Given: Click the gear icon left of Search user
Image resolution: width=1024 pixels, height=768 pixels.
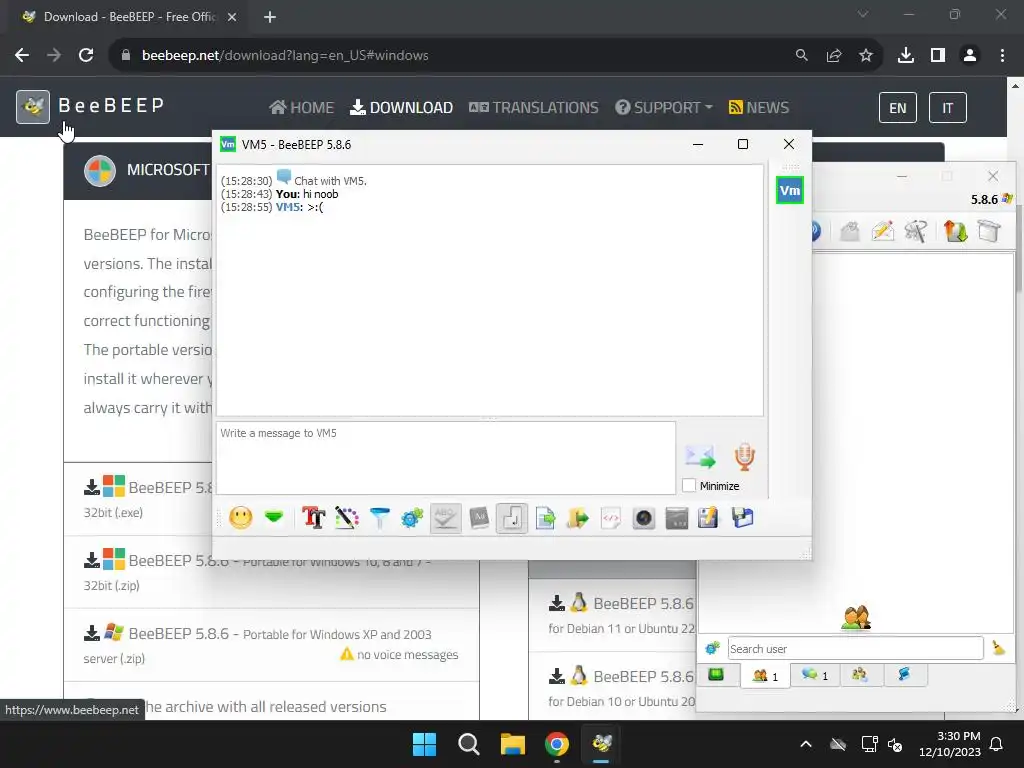Looking at the screenshot, I should tap(712, 648).
